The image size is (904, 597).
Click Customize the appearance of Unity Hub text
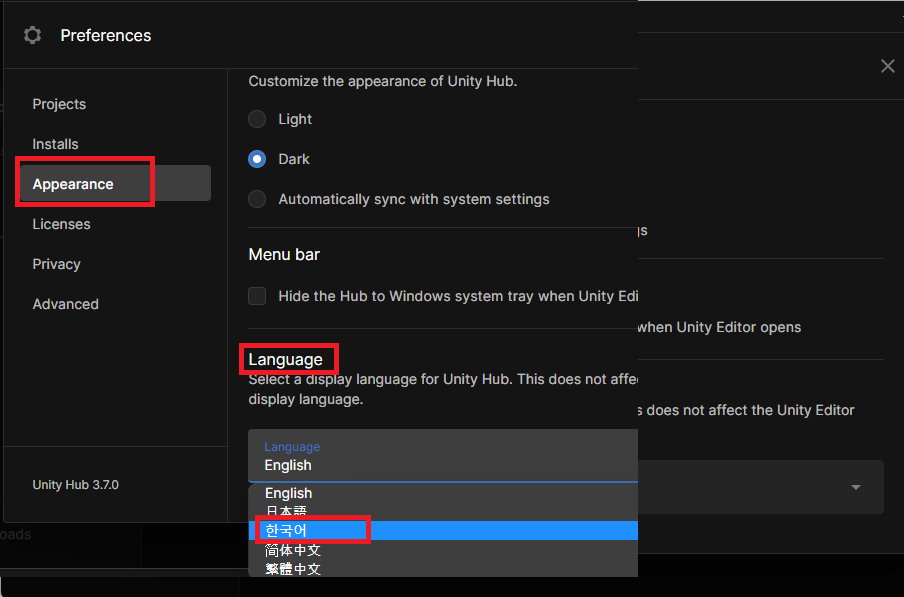click(383, 81)
